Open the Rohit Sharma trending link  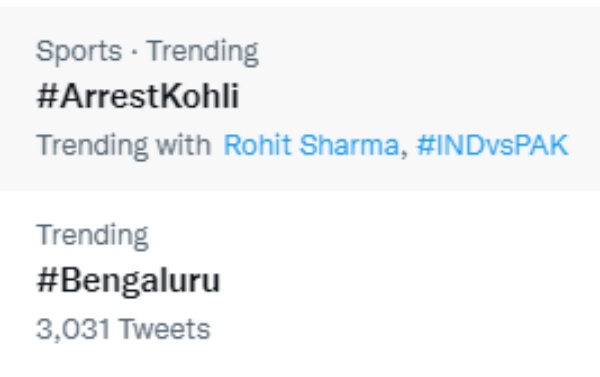click(311, 145)
